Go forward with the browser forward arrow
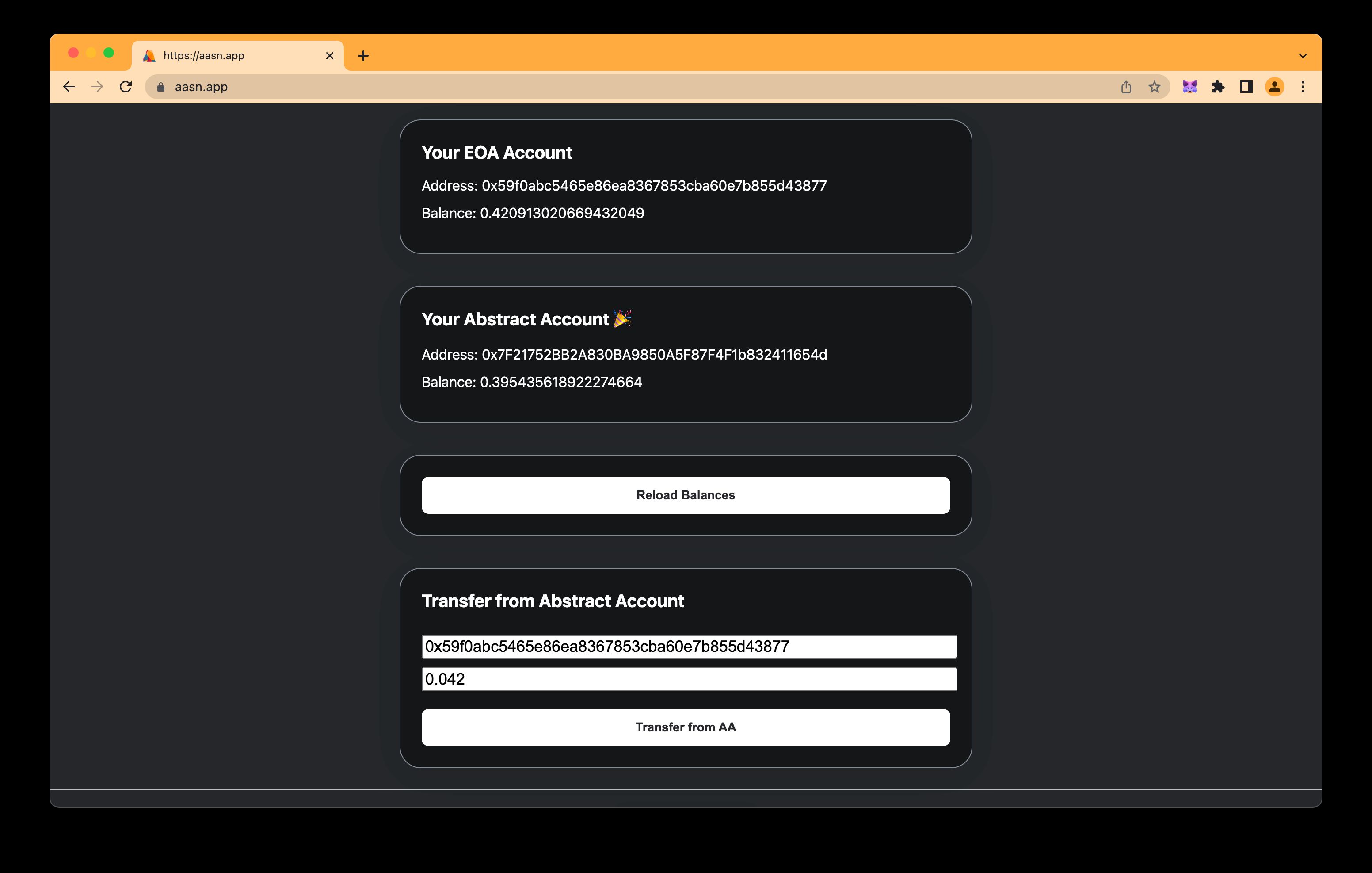 click(x=97, y=87)
